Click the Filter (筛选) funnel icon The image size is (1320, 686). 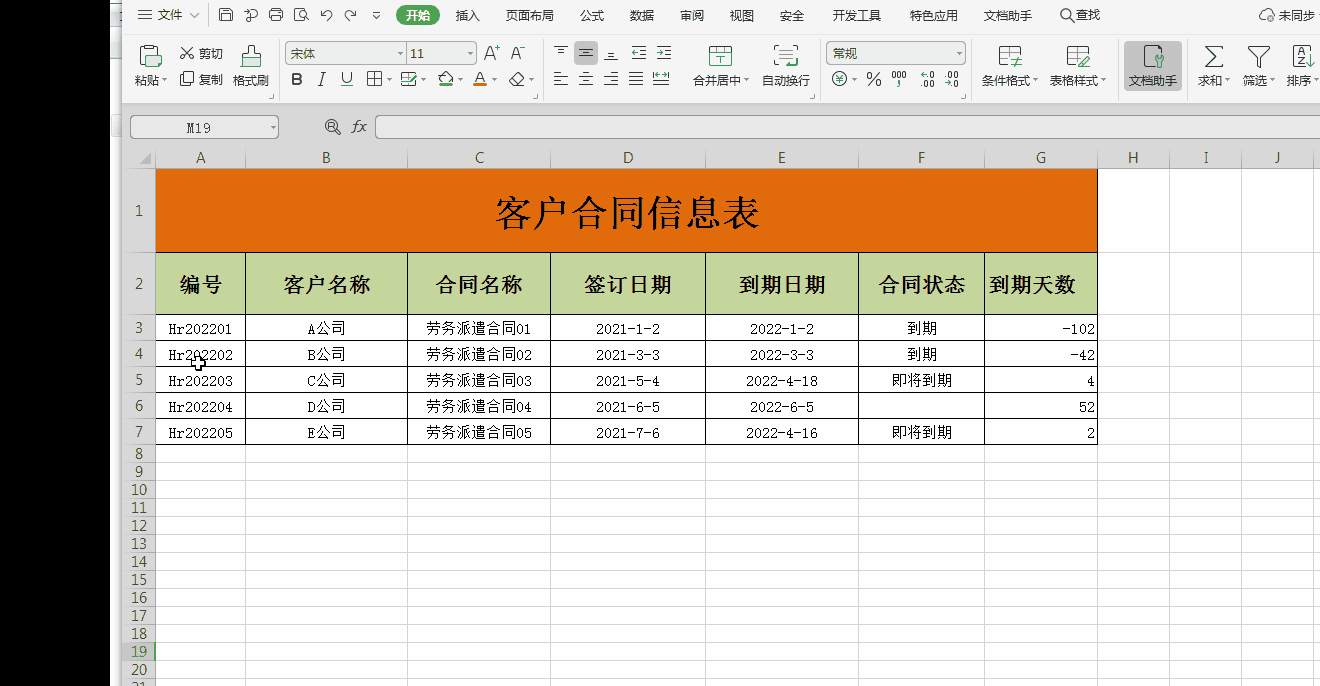1258,56
